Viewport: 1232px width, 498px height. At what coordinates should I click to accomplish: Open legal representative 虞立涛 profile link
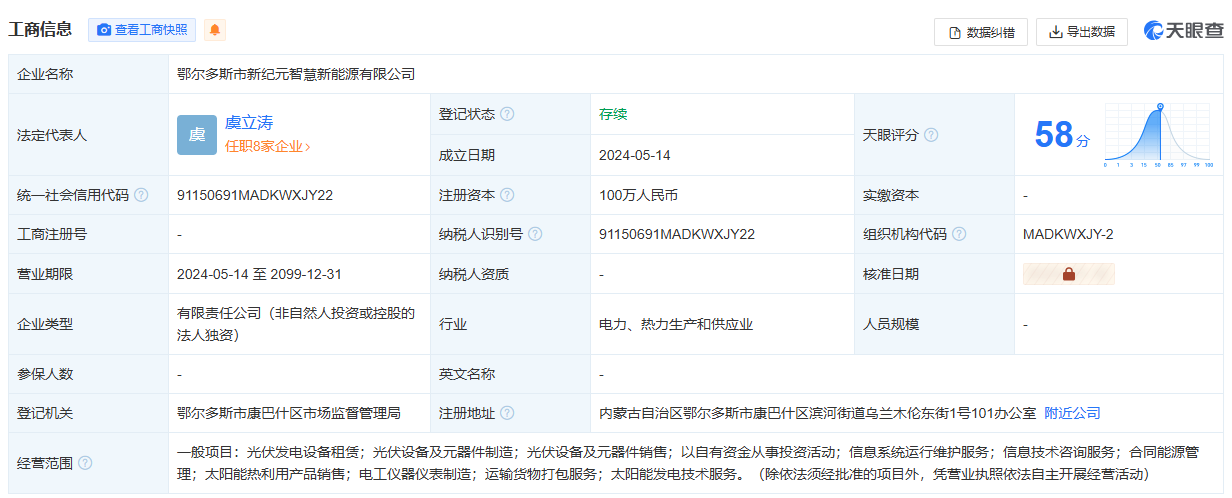249,123
